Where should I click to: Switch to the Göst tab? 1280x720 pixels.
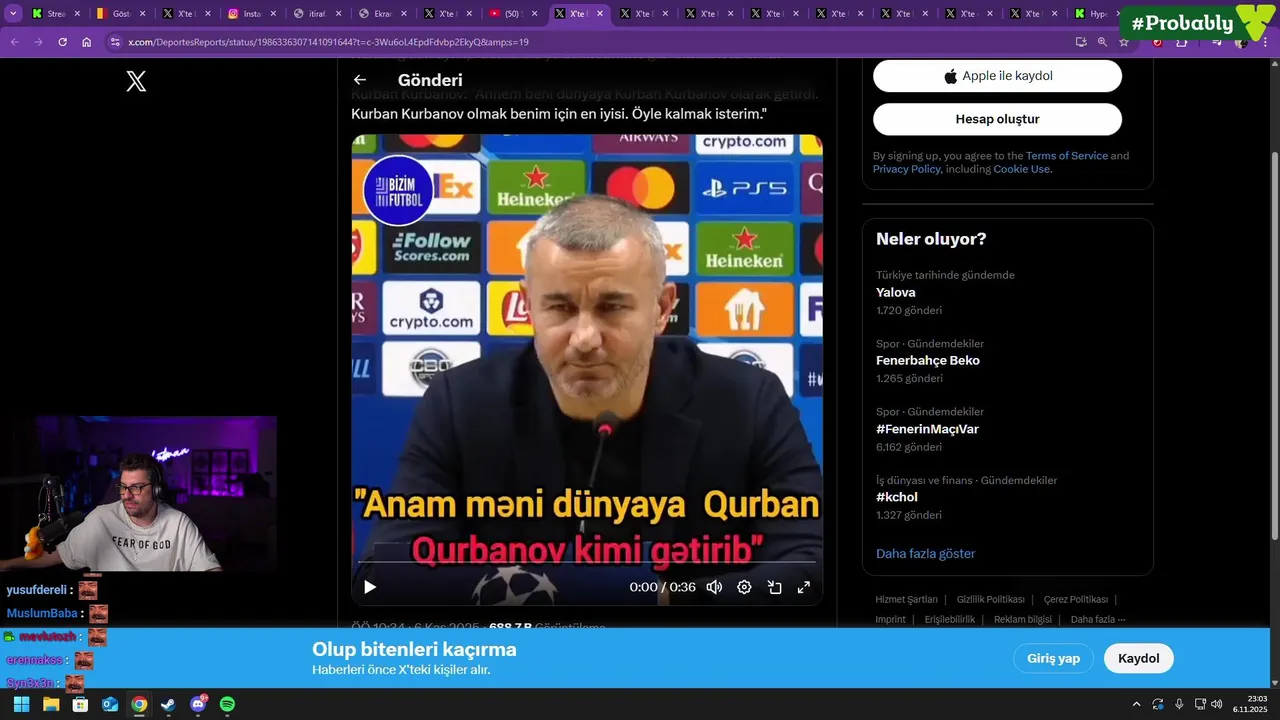coord(119,14)
